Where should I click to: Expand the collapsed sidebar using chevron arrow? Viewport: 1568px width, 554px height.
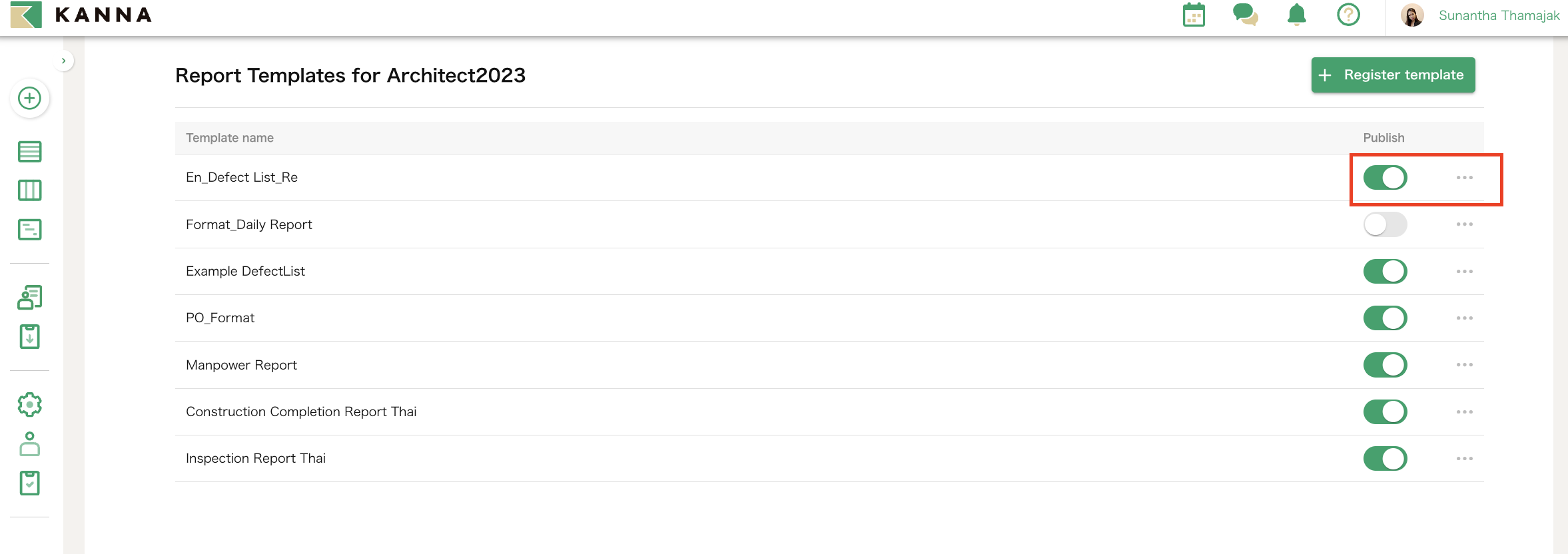point(63,60)
